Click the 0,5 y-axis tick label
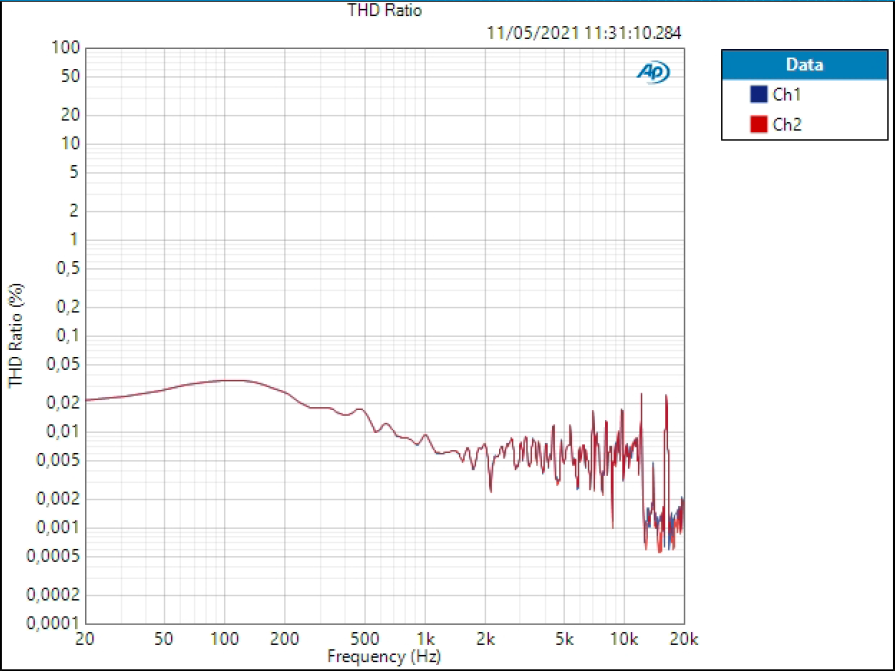The width and height of the screenshot is (896, 672). point(68,268)
